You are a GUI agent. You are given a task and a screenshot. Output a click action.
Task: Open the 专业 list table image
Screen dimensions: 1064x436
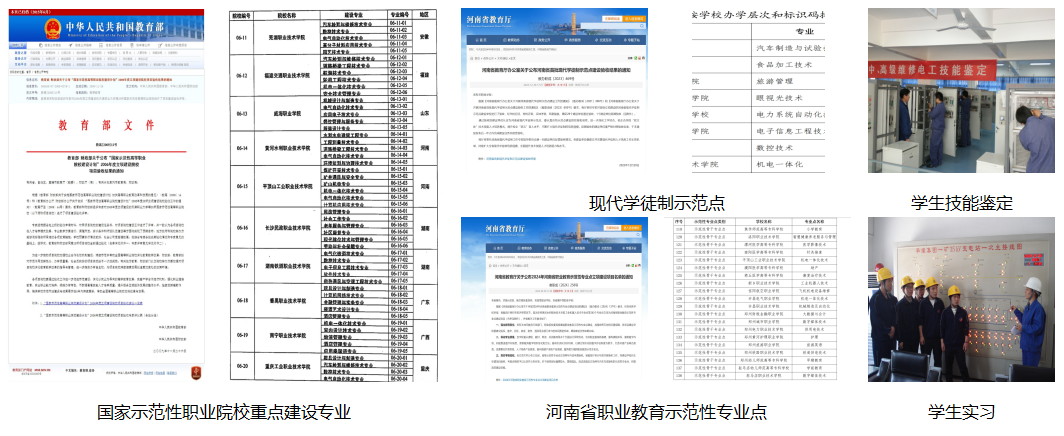coord(759,92)
